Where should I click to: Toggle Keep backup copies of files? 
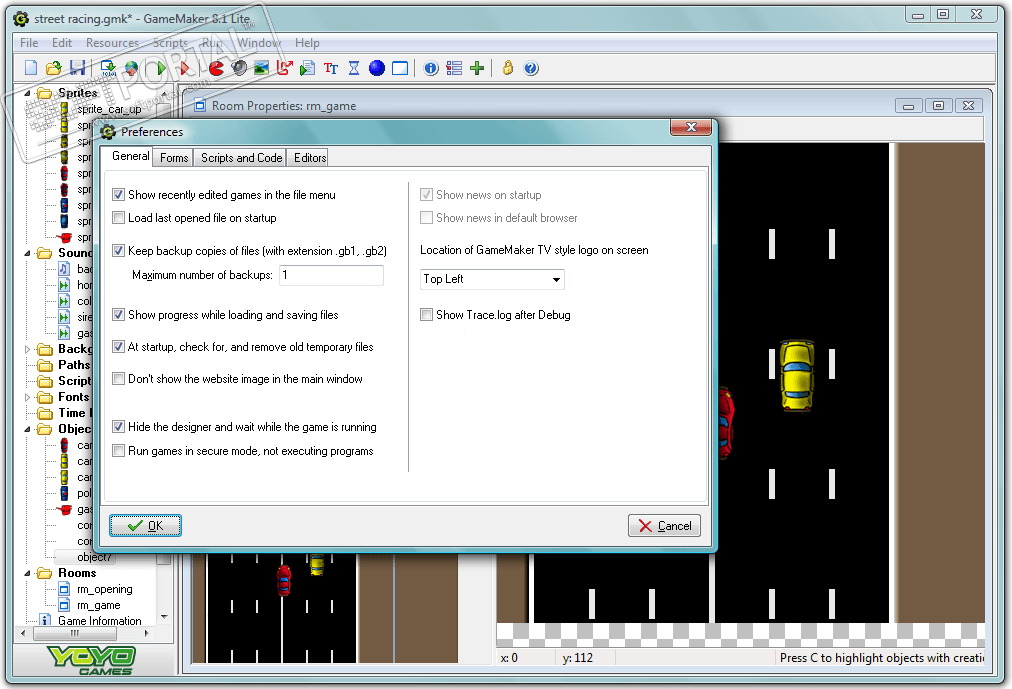pos(118,250)
